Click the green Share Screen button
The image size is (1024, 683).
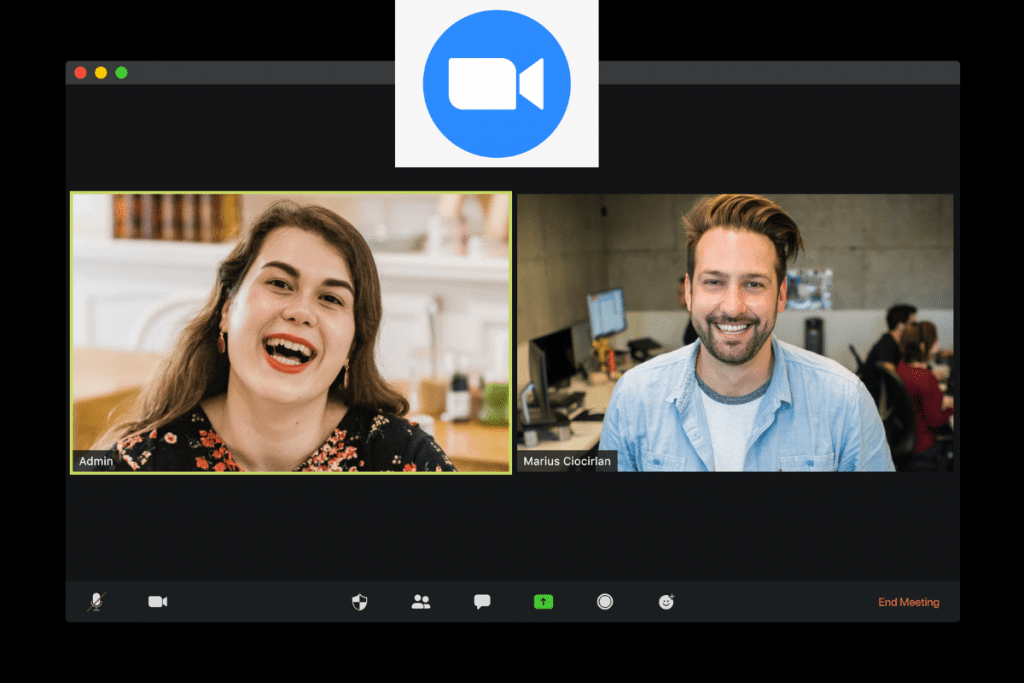[543, 602]
